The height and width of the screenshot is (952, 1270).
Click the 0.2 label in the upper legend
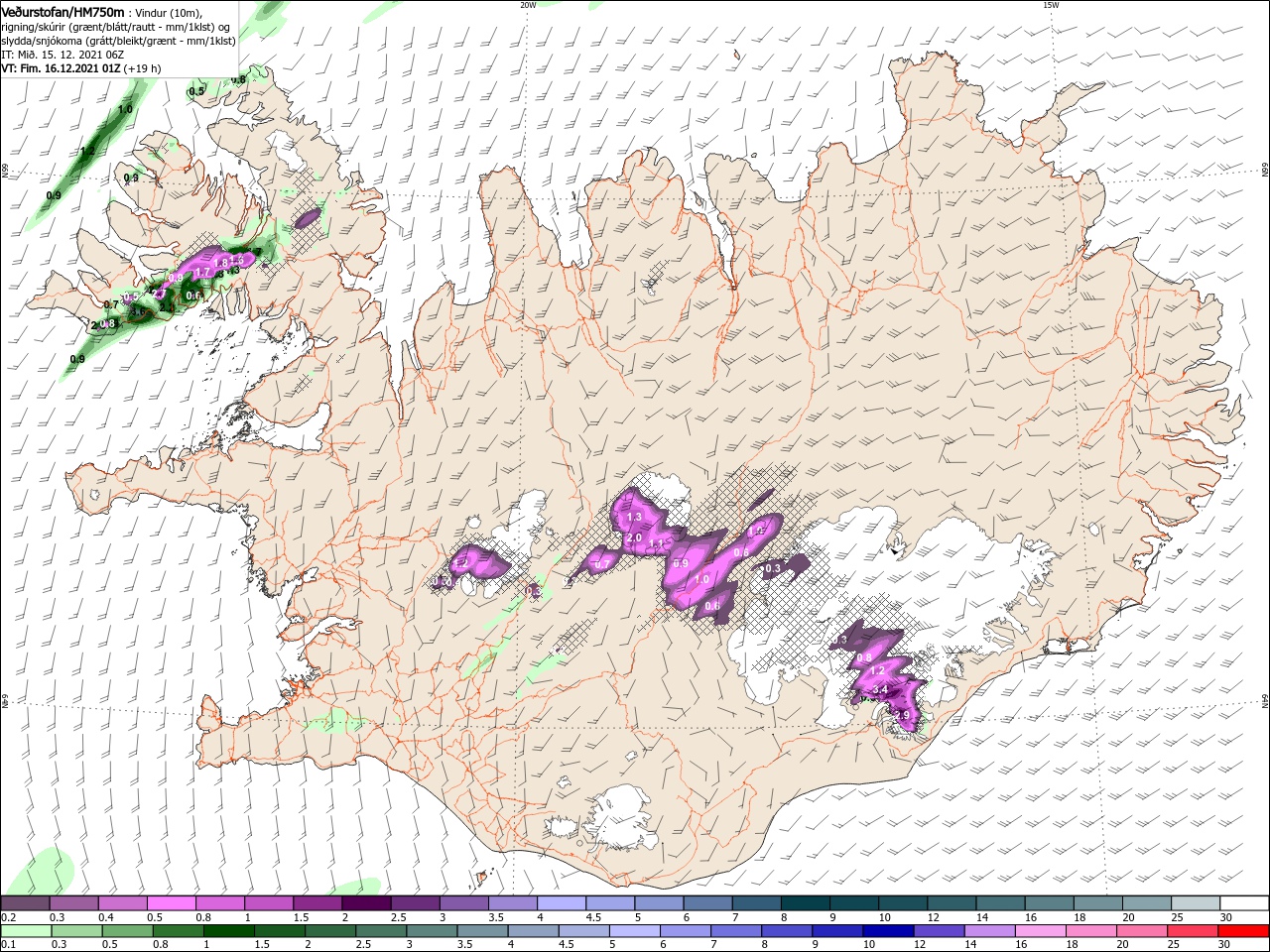[x=8, y=917]
